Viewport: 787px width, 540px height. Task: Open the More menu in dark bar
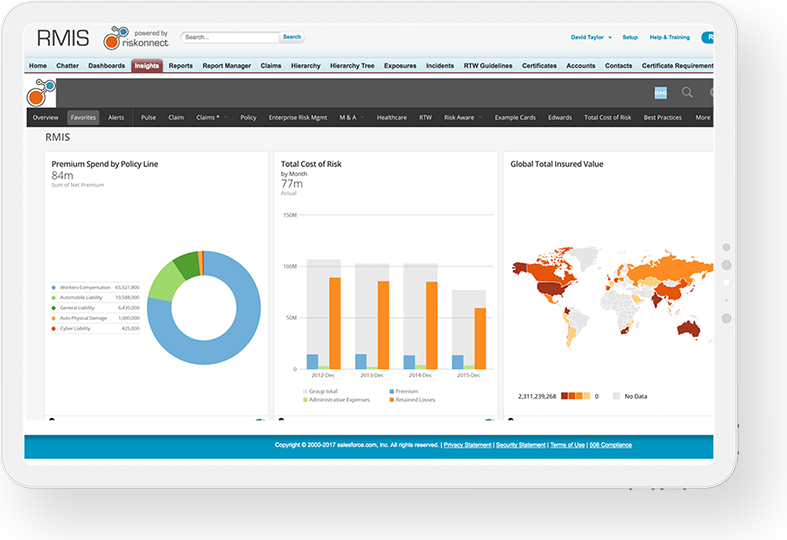[703, 117]
